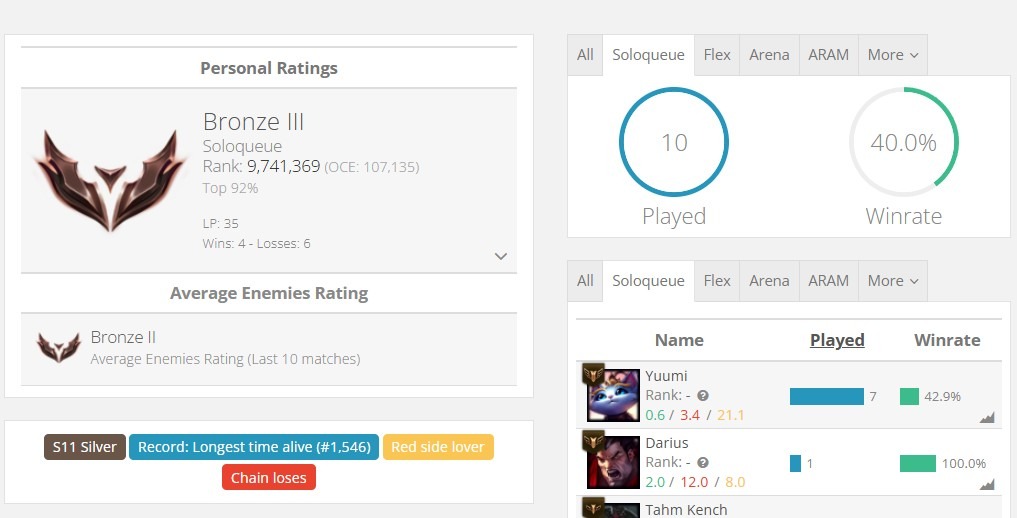Switch to Flex tab in winrate panel
This screenshot has width=1017, height=518.
[x=717, y=55]
